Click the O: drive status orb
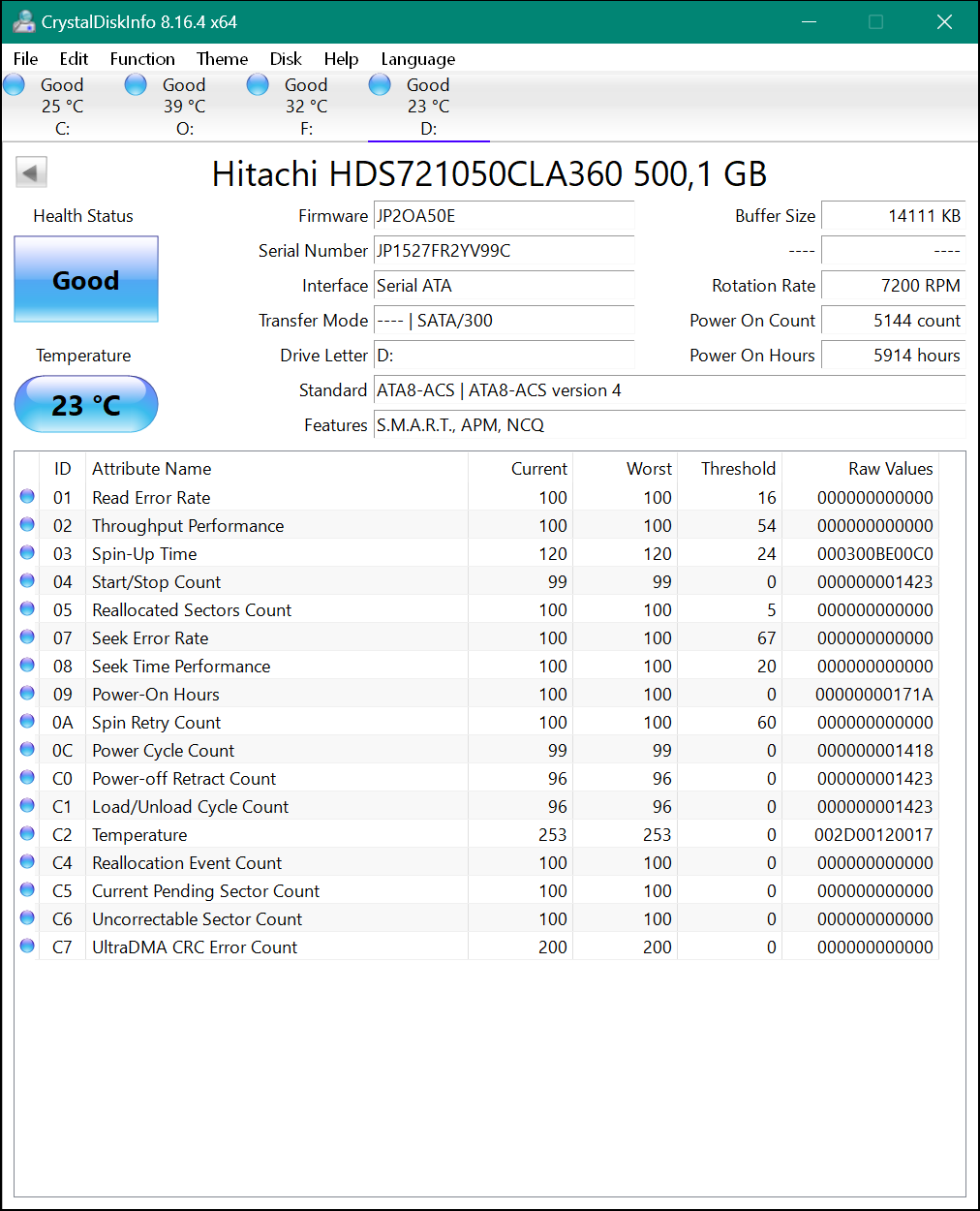 [137, 85]
